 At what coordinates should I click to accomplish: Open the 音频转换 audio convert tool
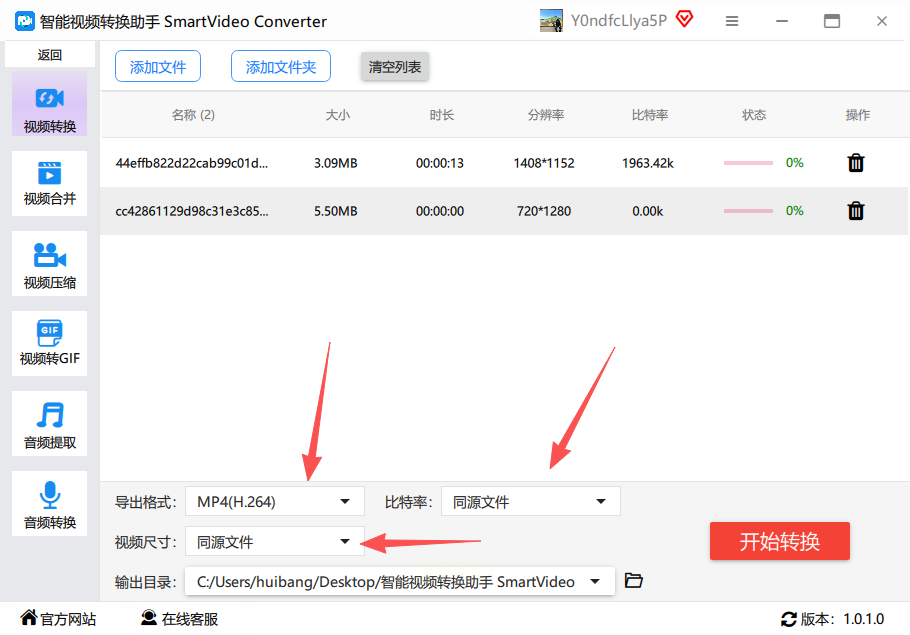(49, 504)
